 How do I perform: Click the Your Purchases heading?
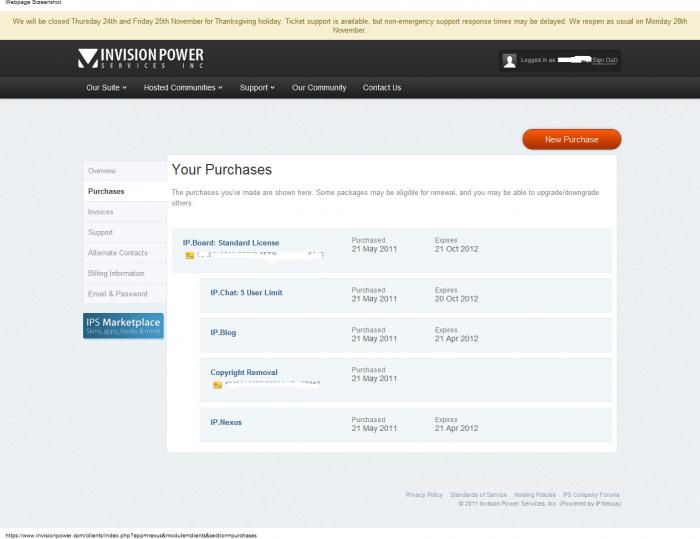(221, 170)
